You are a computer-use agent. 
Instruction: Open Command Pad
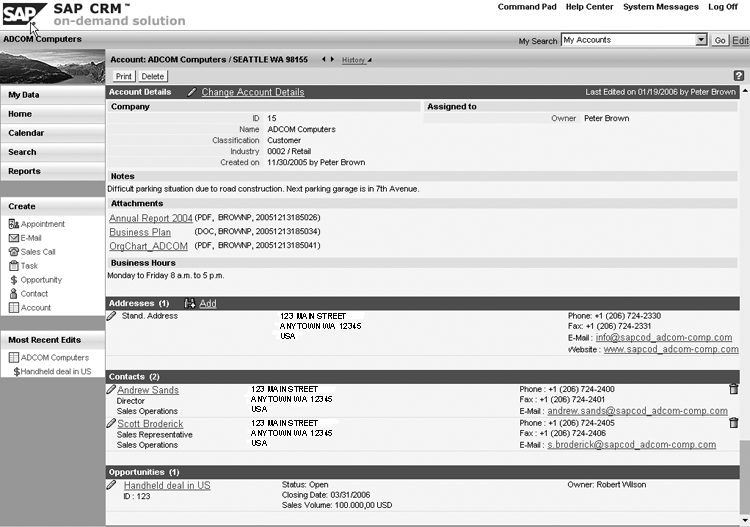click(527, 7)
